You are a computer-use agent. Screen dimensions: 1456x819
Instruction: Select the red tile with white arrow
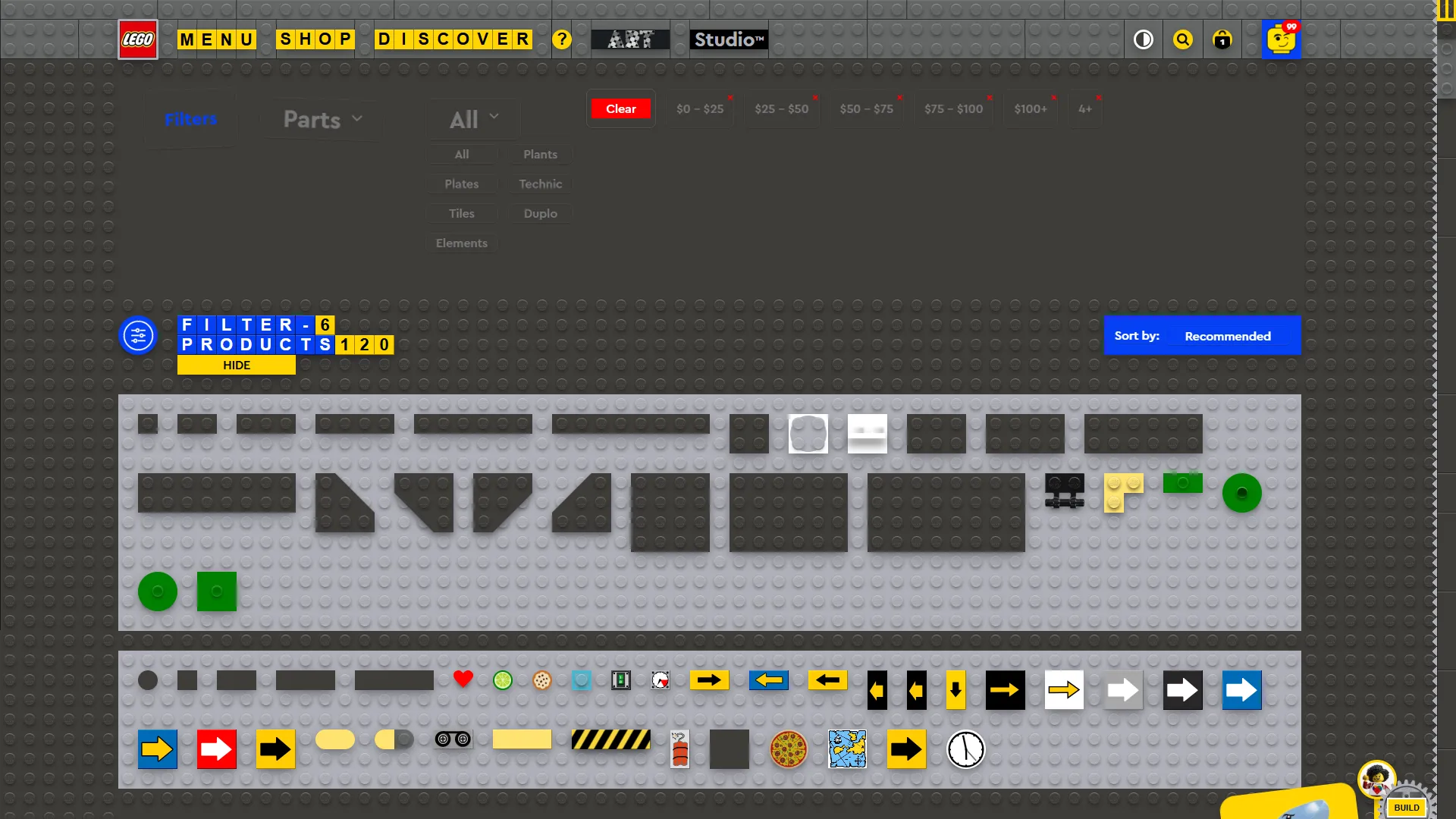(217, 749)
